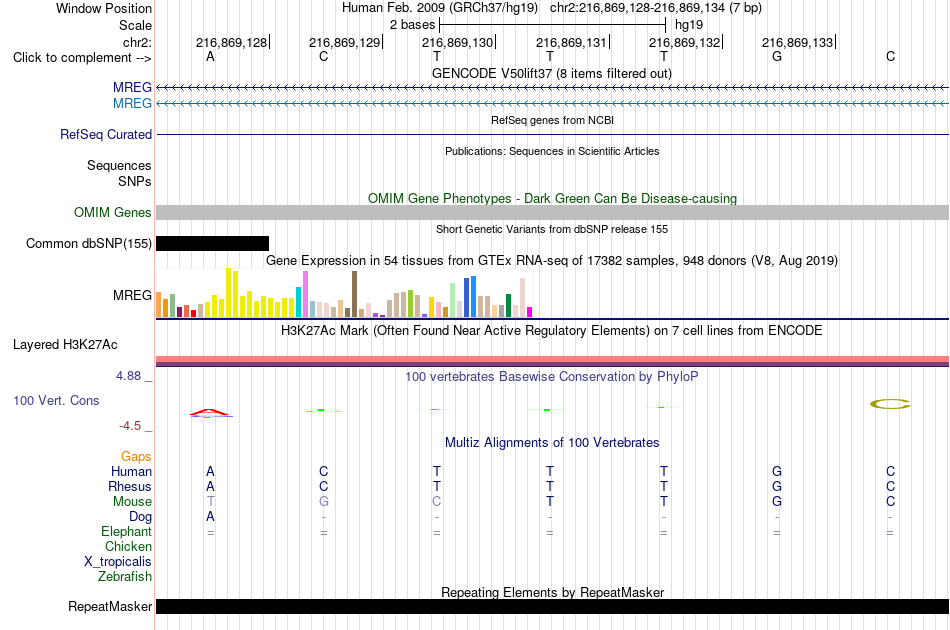Open the light blue MREG GENCODE track label

pyautogui.click(x=132, y=103)
